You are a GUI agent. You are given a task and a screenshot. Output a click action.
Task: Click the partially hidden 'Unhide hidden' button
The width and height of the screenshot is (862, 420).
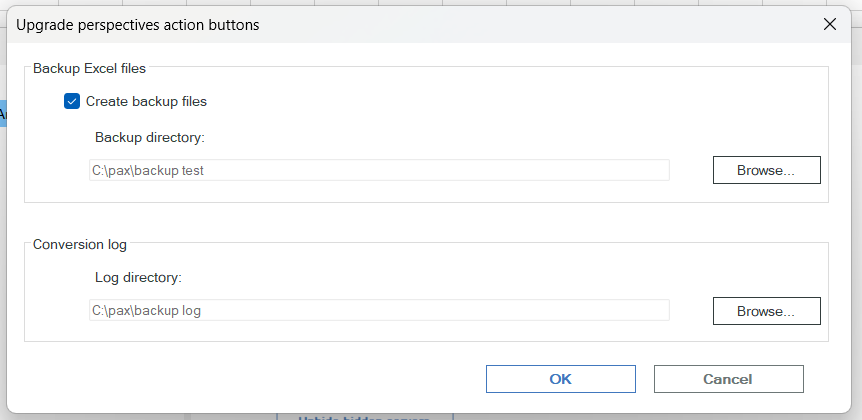click(365, 417)
